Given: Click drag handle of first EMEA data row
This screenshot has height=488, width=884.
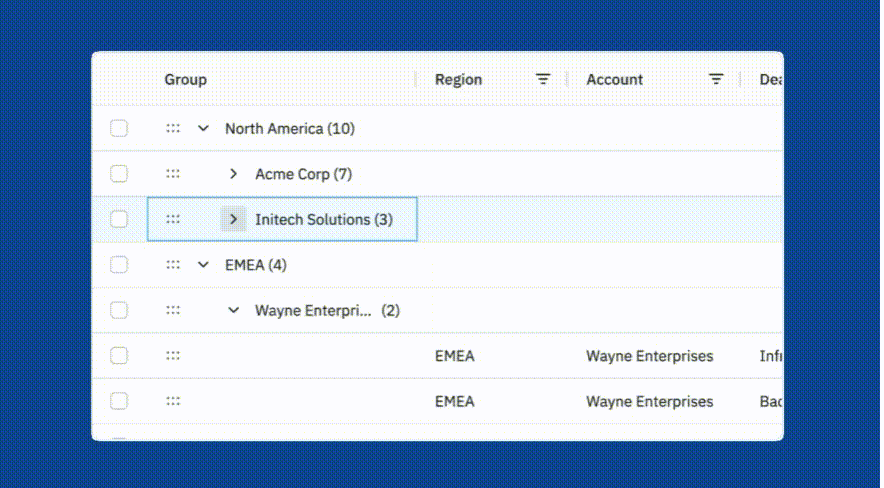Looking at the screenshot, I should tap(173, 356).
